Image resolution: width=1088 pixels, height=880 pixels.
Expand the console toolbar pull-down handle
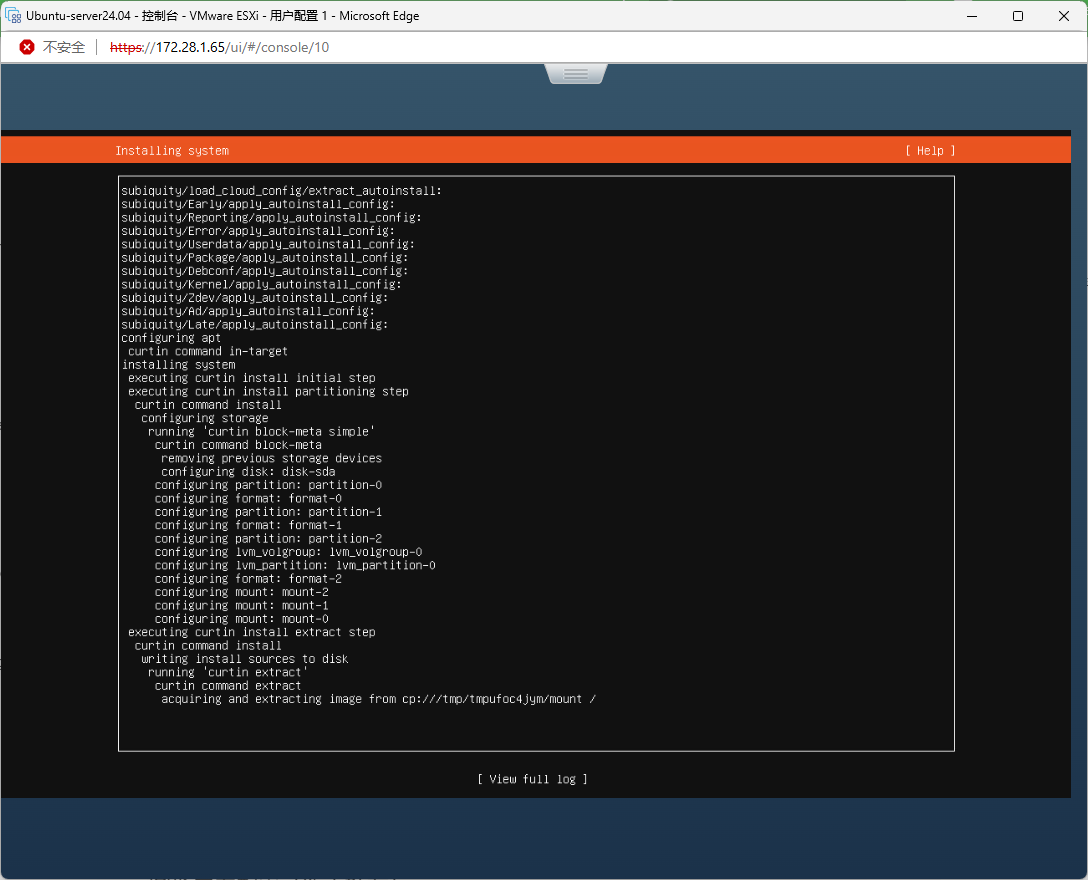coord(575,74)
